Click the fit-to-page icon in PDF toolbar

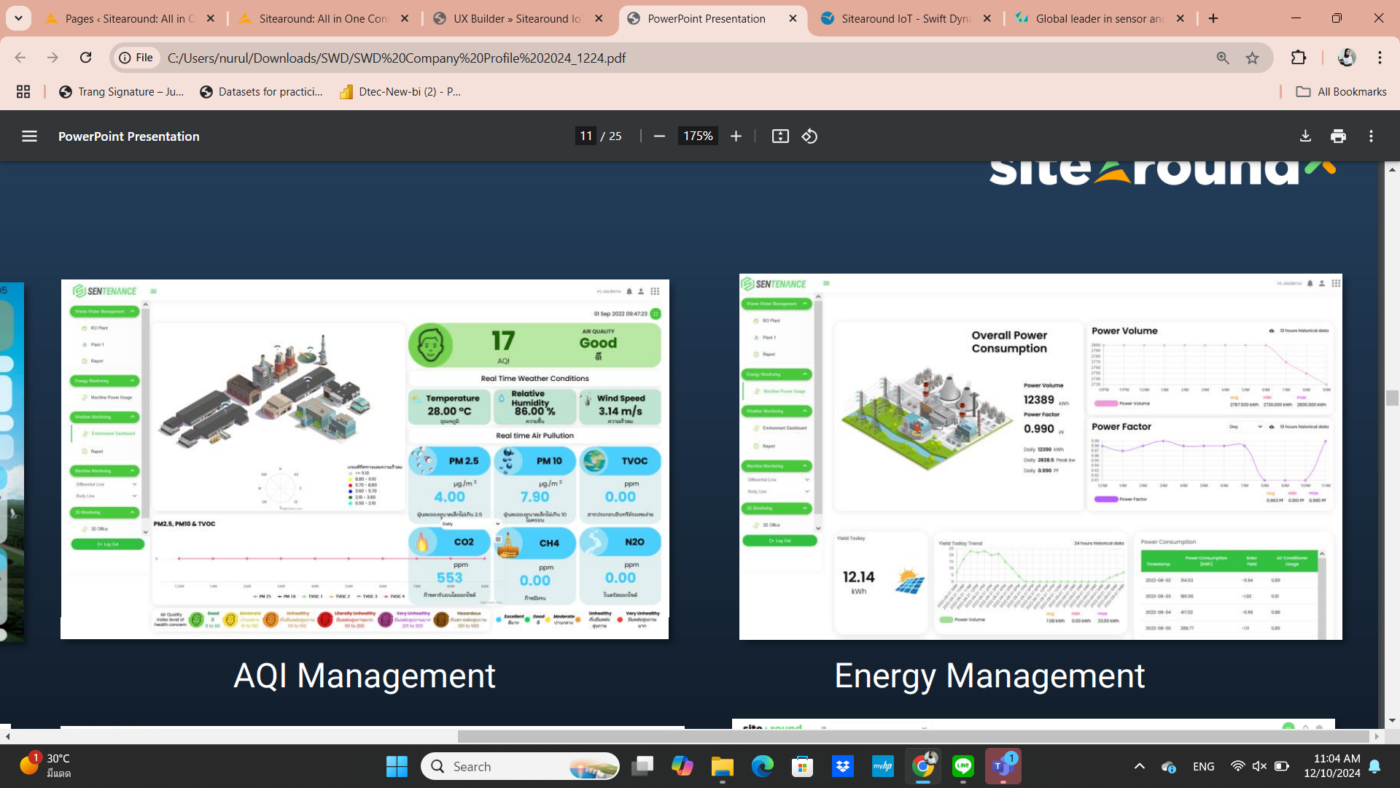[780, 136]
